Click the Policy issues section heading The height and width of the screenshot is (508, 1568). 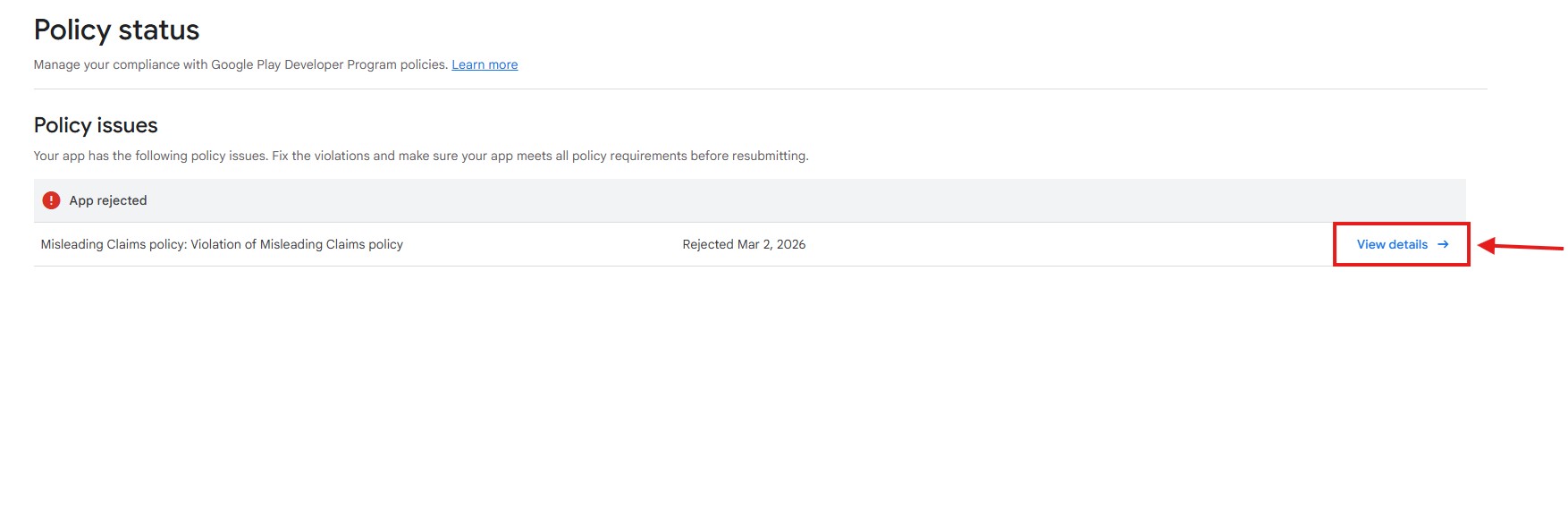pyautogui.click(x=96, y=125)
